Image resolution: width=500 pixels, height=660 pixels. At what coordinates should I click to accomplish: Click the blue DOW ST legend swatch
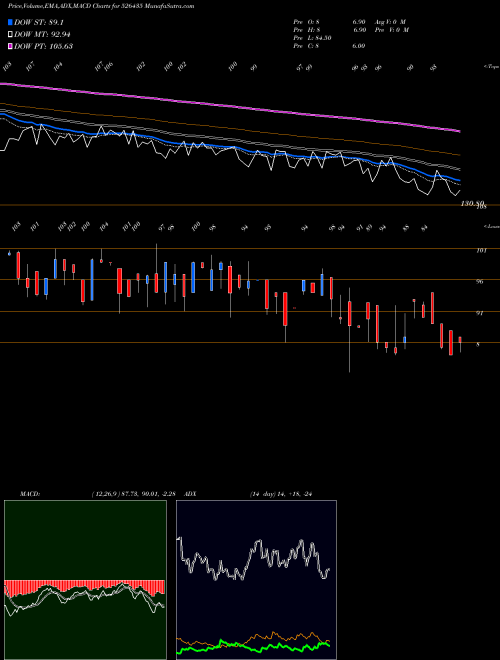tap(10, 22)
